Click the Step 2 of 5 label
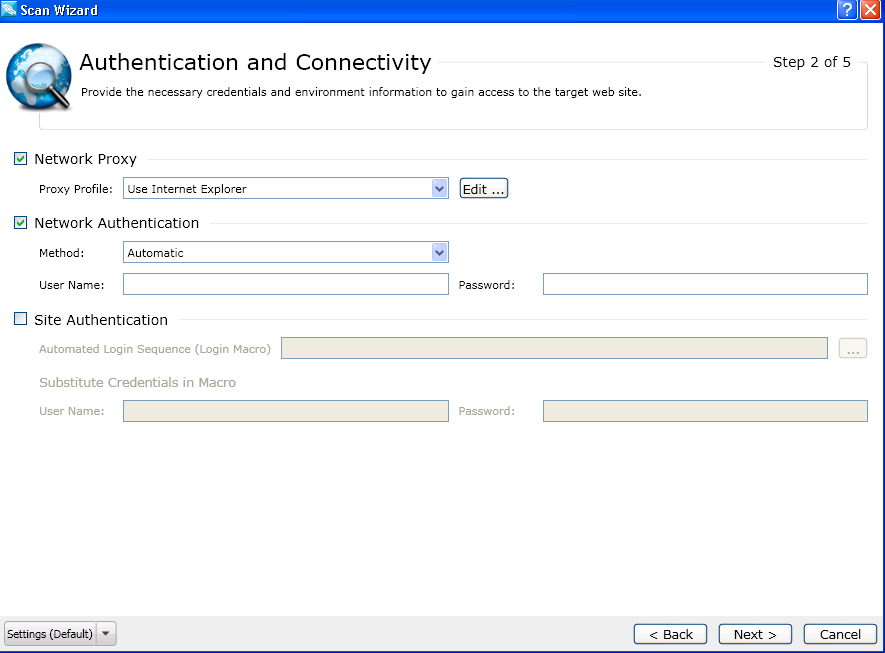This screenshot has width=885, height=653. (x=812, y=62)
